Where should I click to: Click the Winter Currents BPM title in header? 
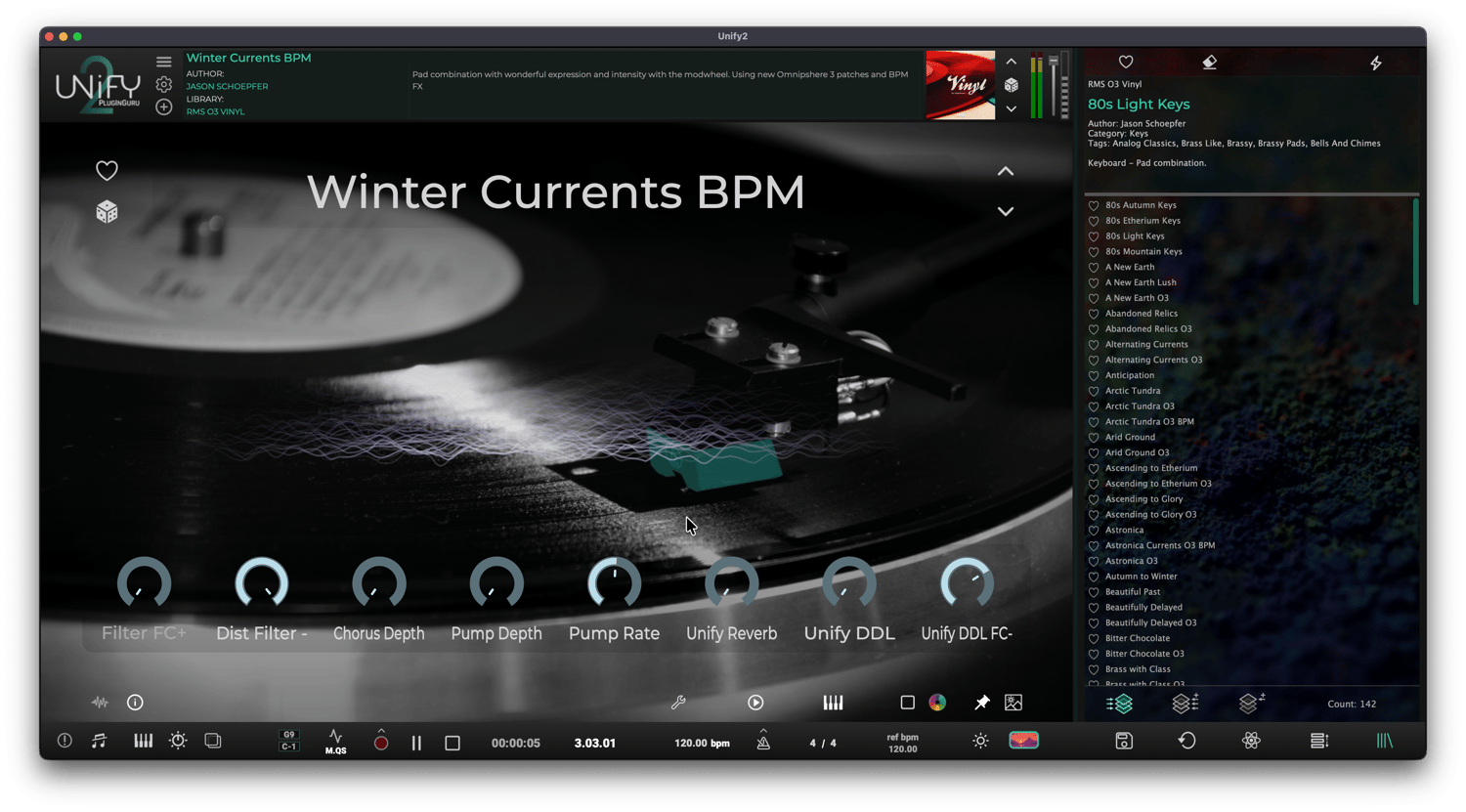click(248, 58)
